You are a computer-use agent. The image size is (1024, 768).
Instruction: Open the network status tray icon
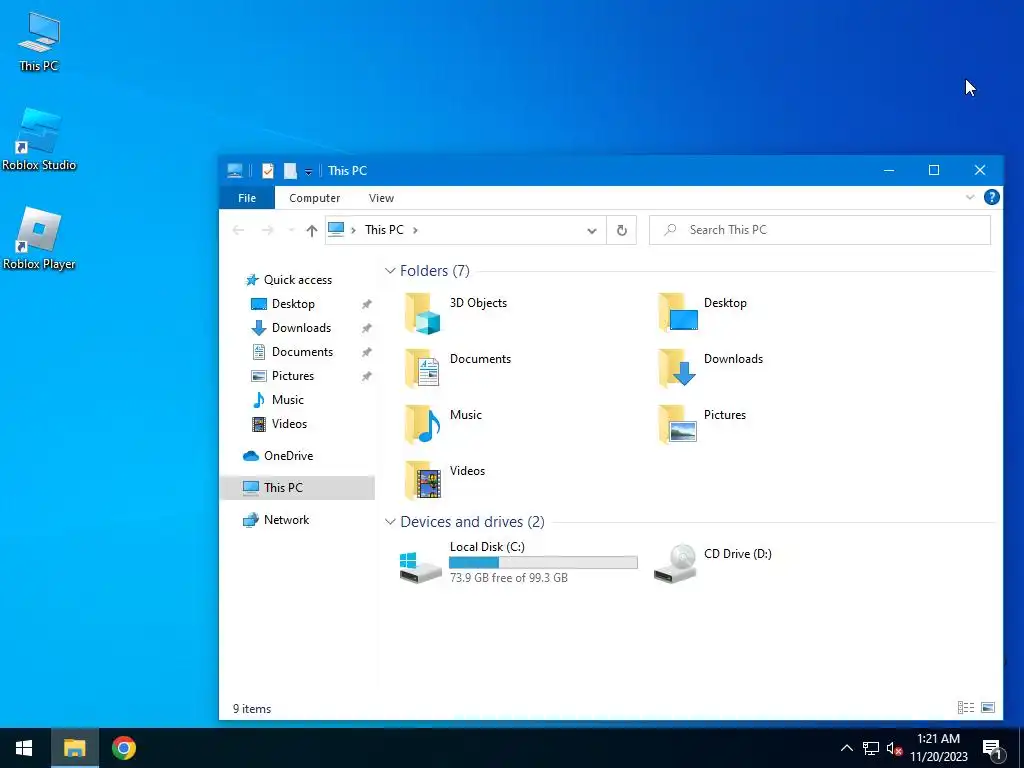(x=871, y=748)
